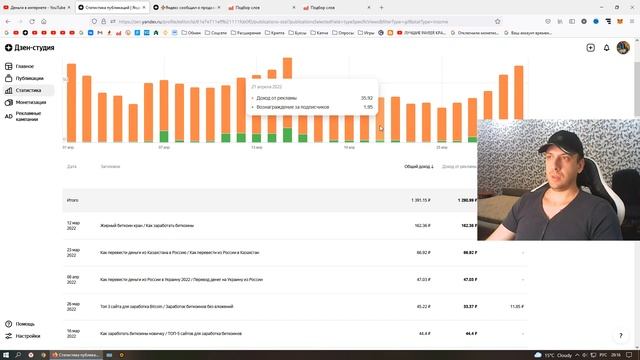Sort table by Общий доход column

coord(419,167)
